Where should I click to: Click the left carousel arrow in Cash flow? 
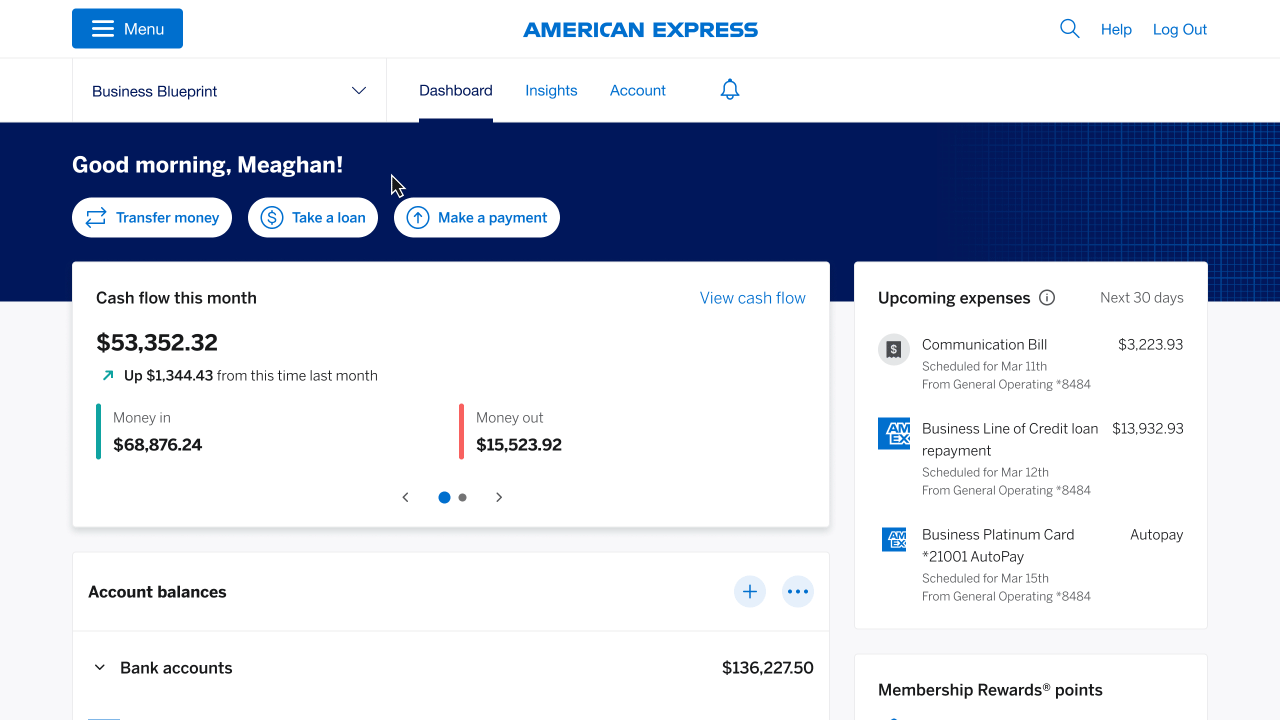(405, 497)
